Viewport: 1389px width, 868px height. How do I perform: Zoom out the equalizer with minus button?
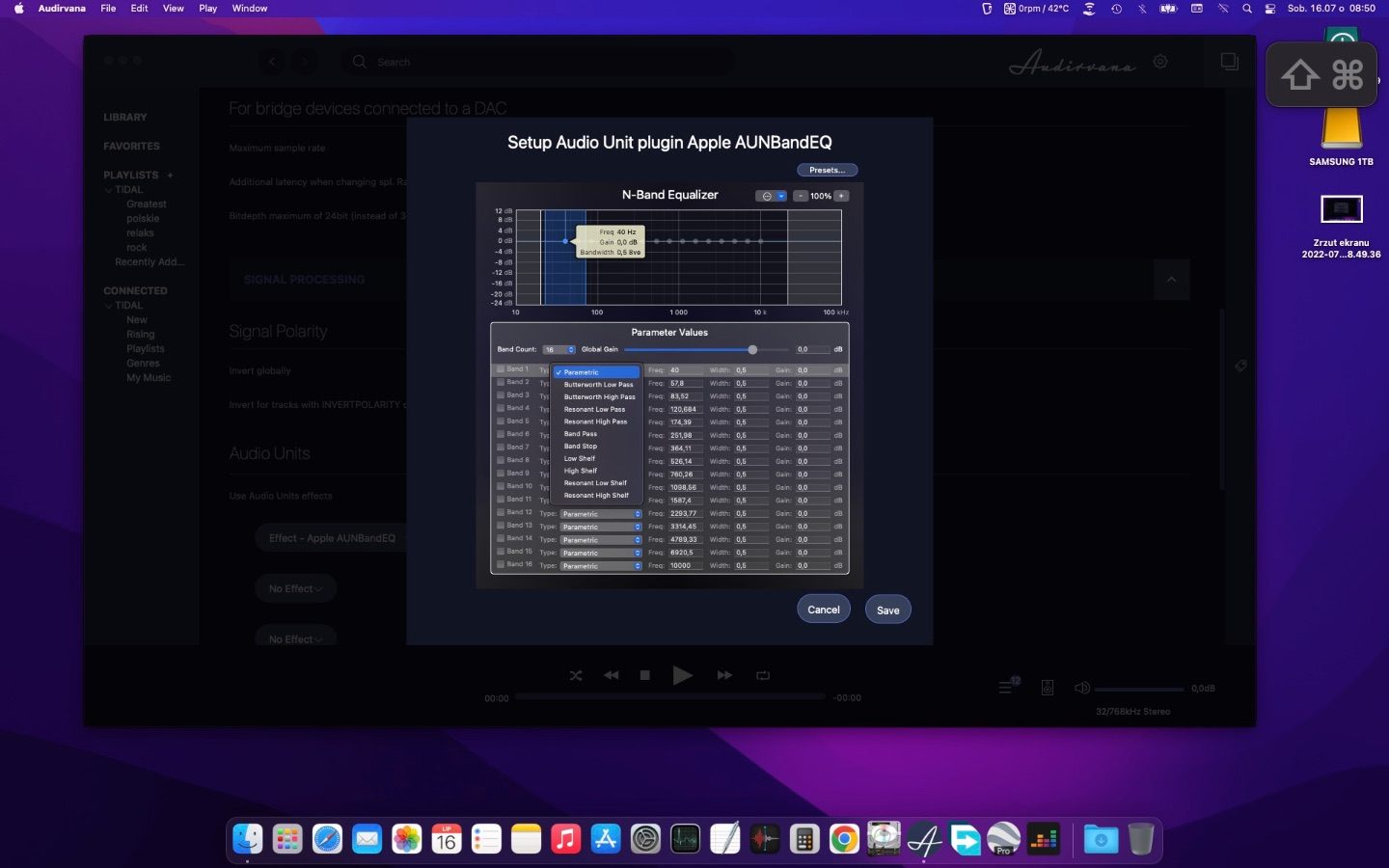[x=801, y=196]
